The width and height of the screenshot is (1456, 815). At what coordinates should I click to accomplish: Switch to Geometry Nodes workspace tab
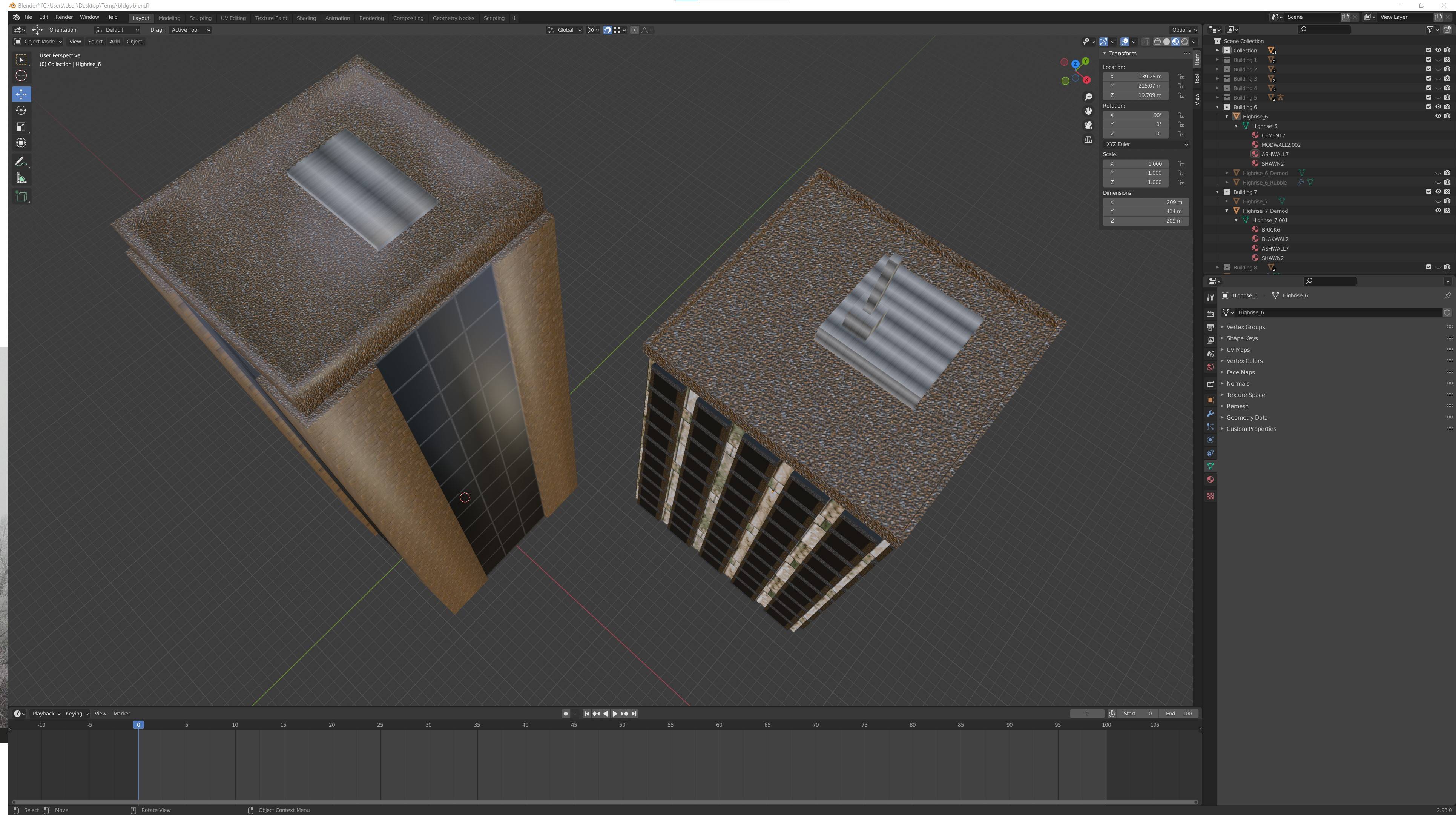[453, 18]
